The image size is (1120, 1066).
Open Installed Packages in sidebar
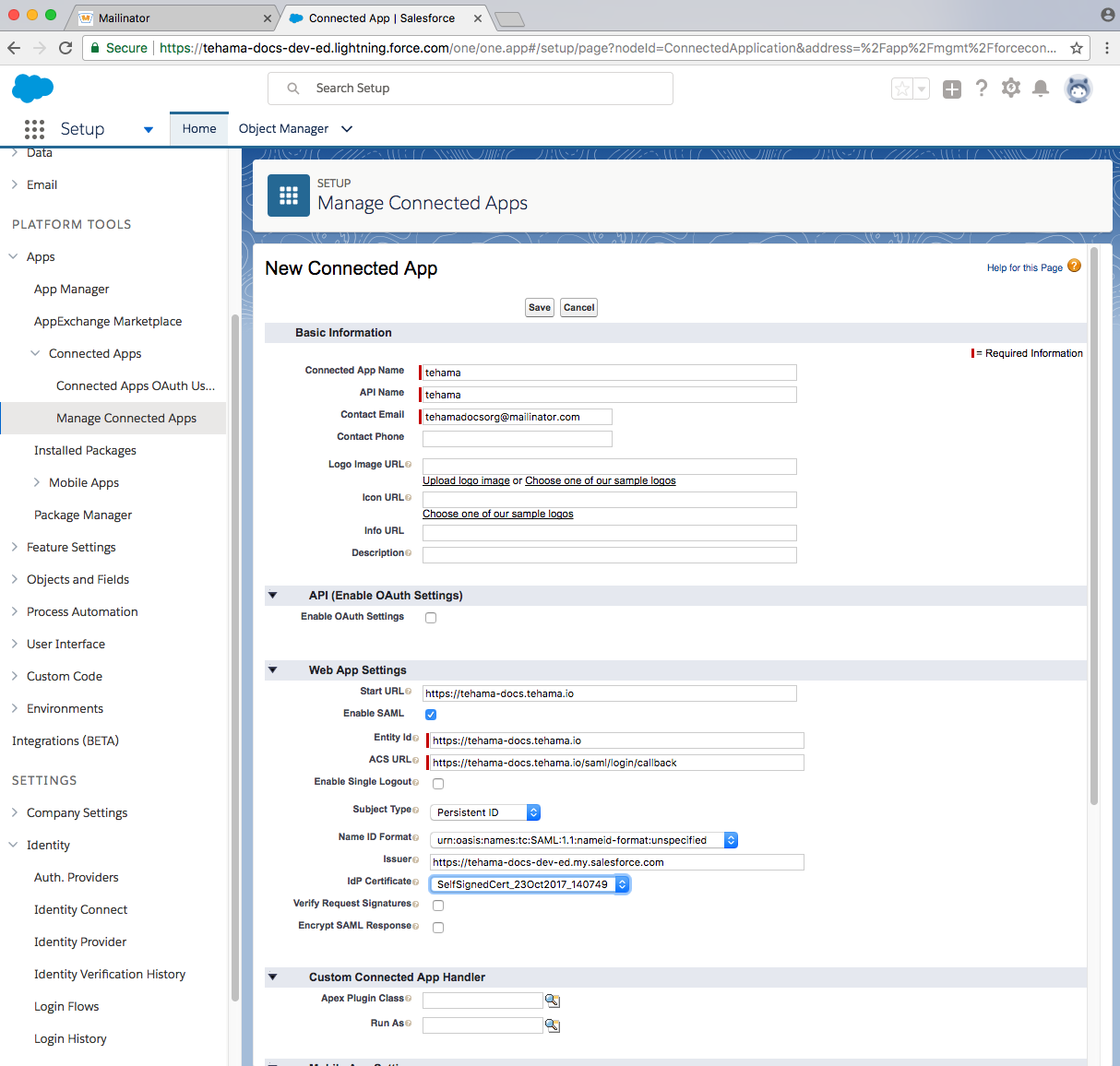coord(85,450)
